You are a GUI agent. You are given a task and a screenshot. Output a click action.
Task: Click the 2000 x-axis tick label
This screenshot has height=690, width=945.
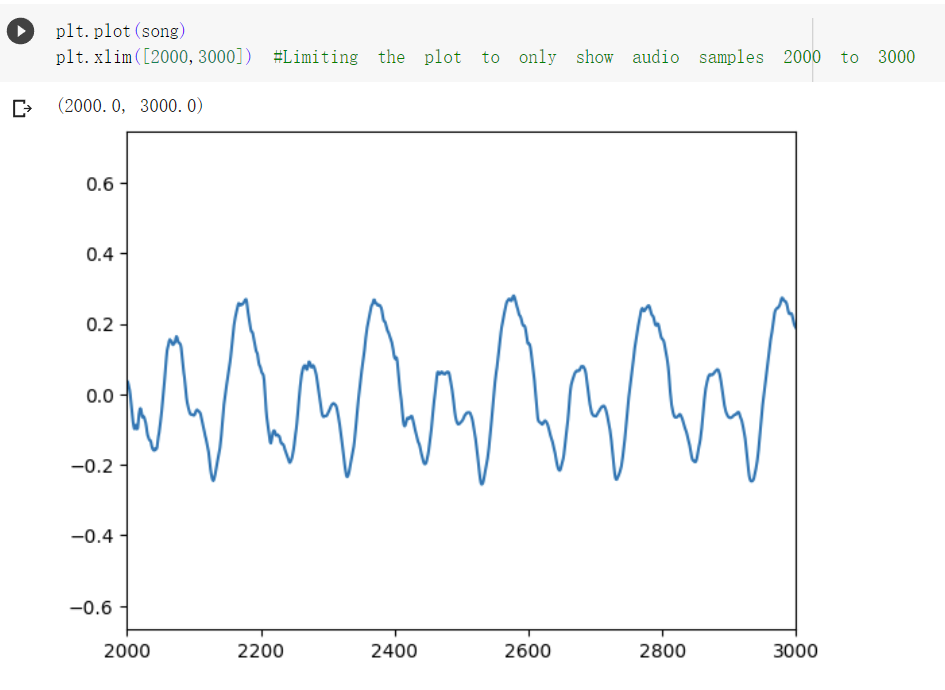click(x=127, y=651)
